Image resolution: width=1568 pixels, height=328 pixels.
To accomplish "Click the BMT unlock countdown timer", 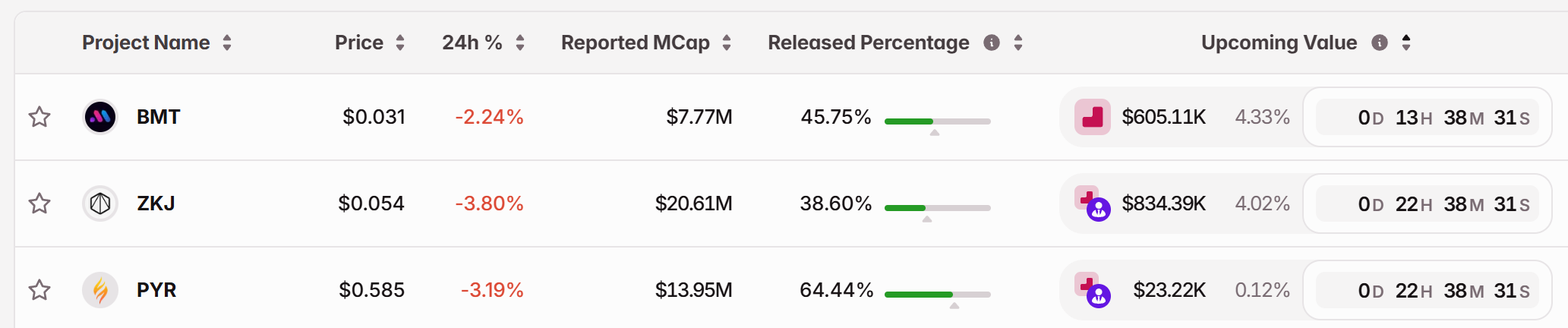I will click(1428, 118).
